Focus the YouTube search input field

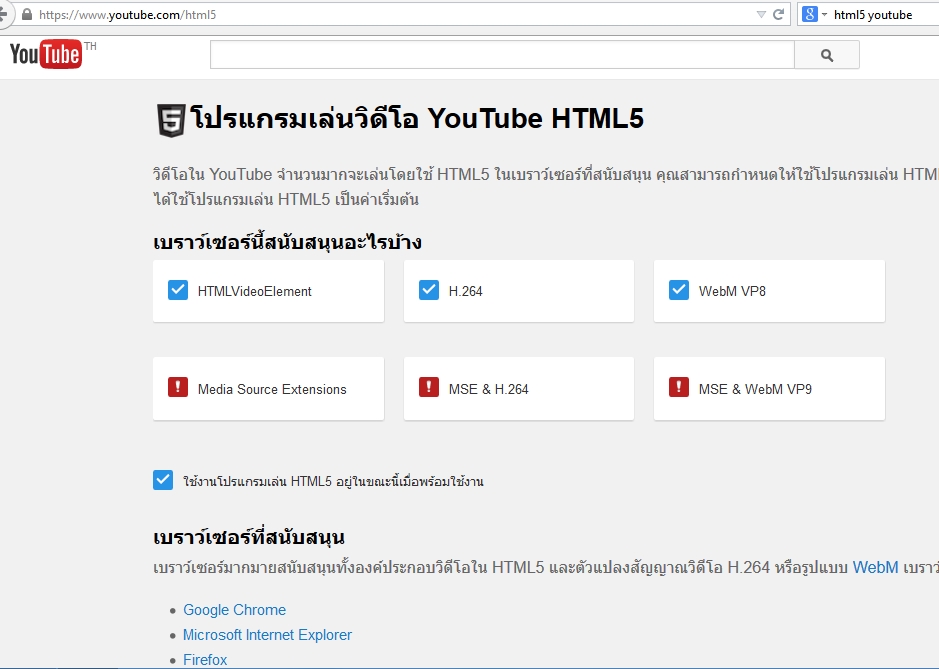tap(502, 55)
